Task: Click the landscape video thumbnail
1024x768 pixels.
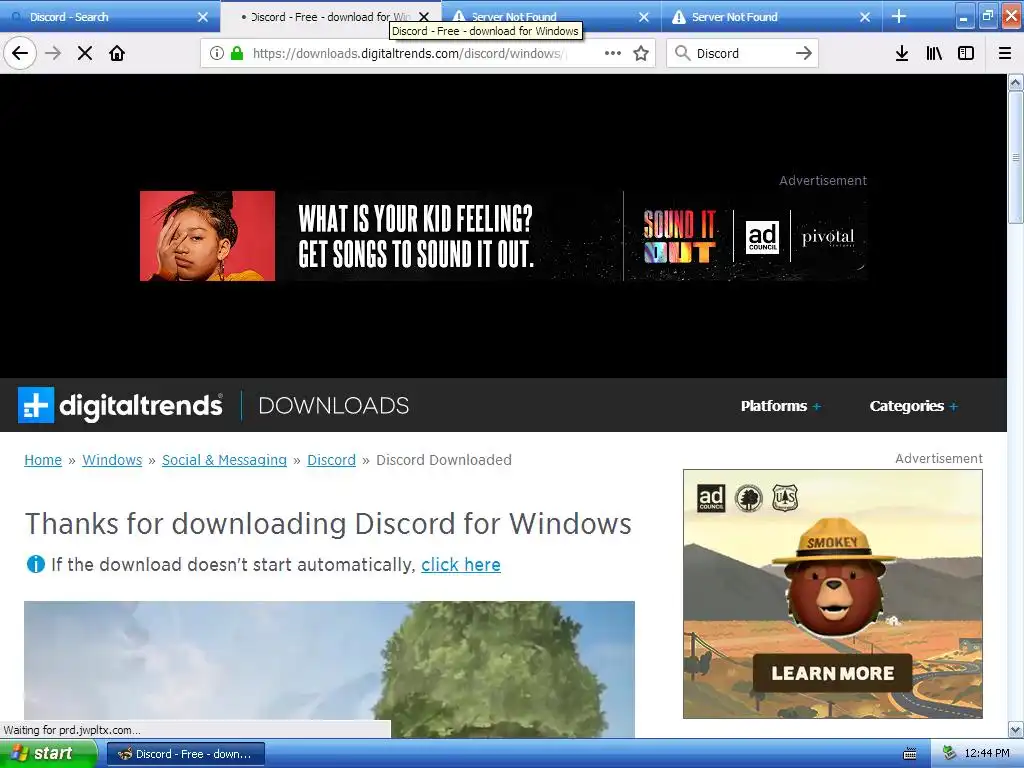Action: pyautogui.click(x=329, y=669)
